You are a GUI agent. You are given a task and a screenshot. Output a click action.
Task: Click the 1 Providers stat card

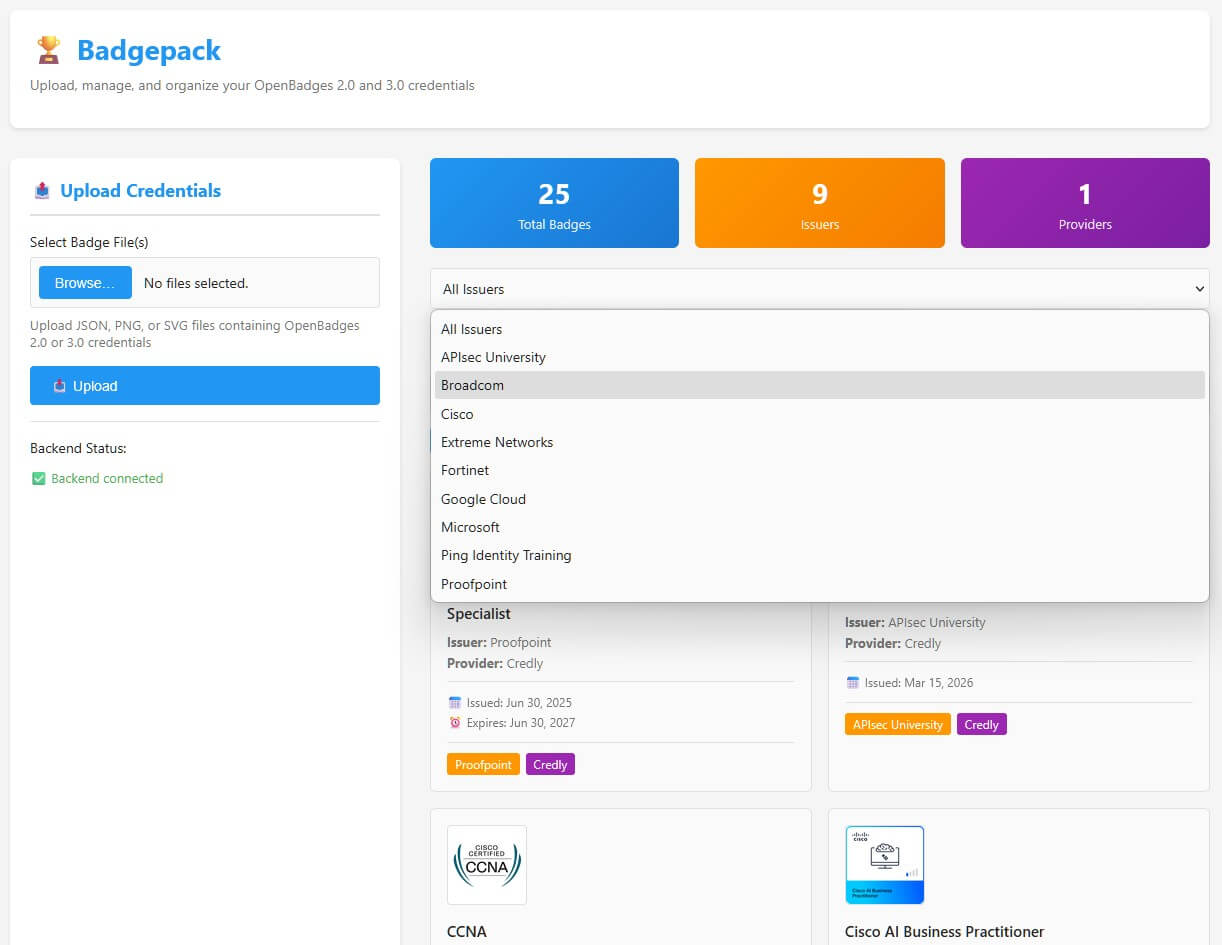click(x=1085, y=203)
